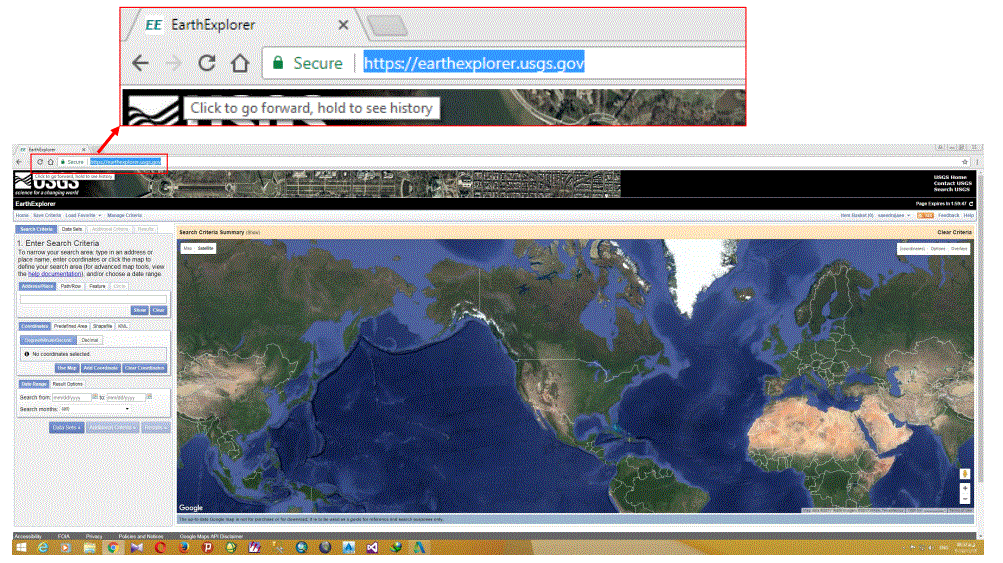Click the Chrome icon in the taskbar

[x=113, y=548]
